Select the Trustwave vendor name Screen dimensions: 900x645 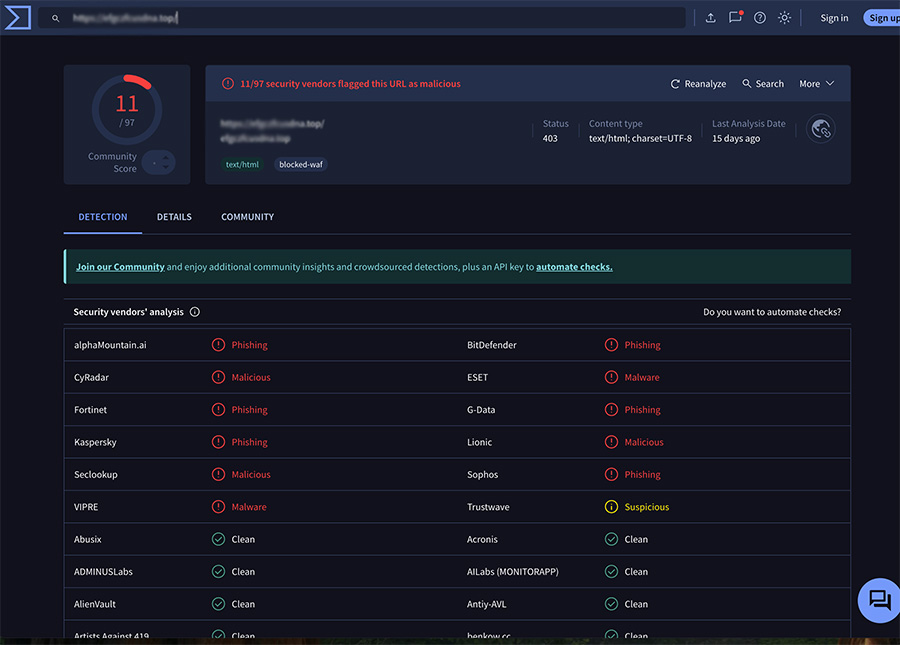[x=488, y=507]
